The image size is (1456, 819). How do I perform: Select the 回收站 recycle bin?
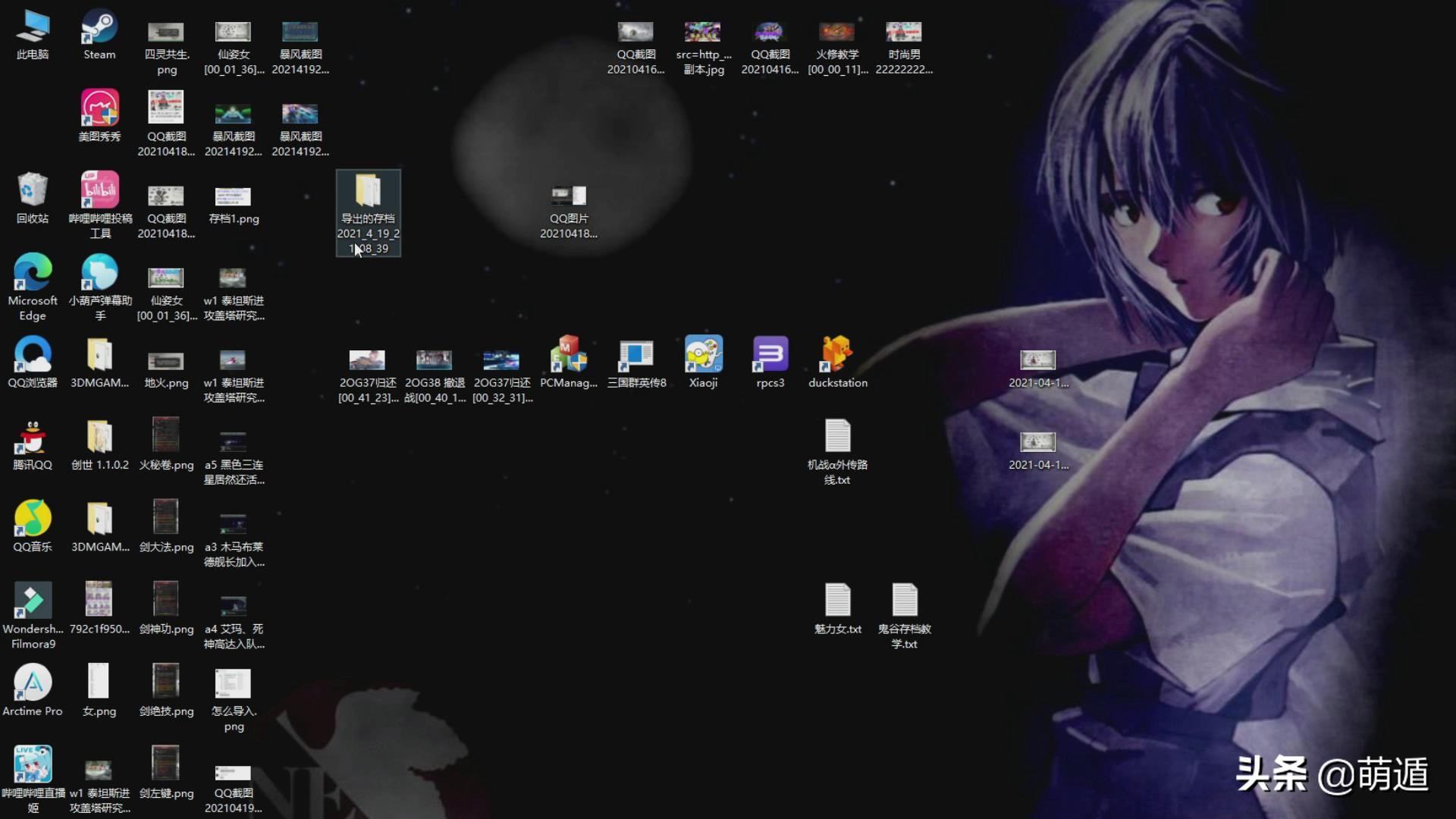[x=33, y=191]
